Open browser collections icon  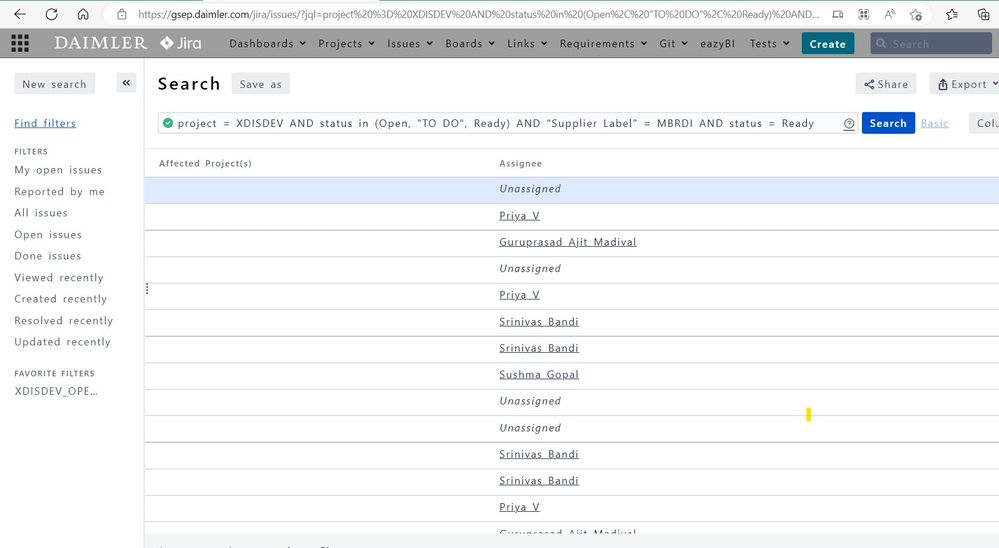tap(984, 14)
